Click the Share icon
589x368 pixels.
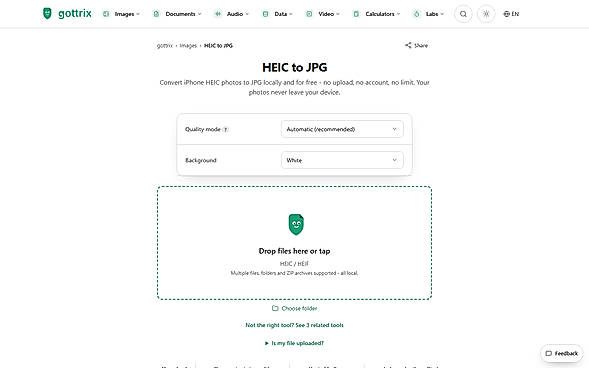pos(408,45)
